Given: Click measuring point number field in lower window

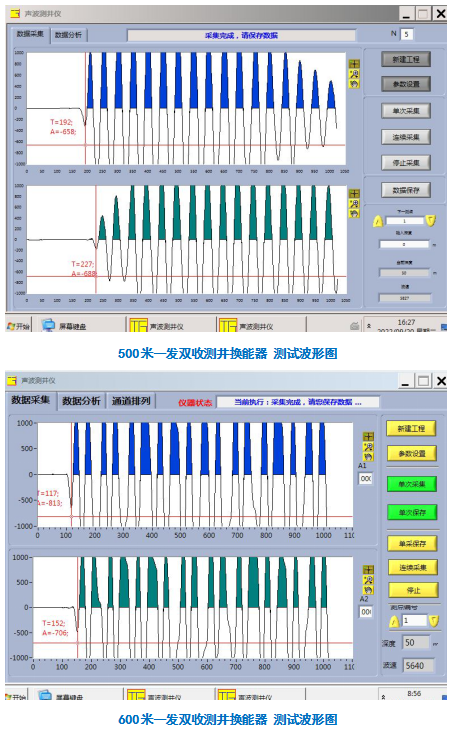Looking at the screenshot, I should (415, 620).
